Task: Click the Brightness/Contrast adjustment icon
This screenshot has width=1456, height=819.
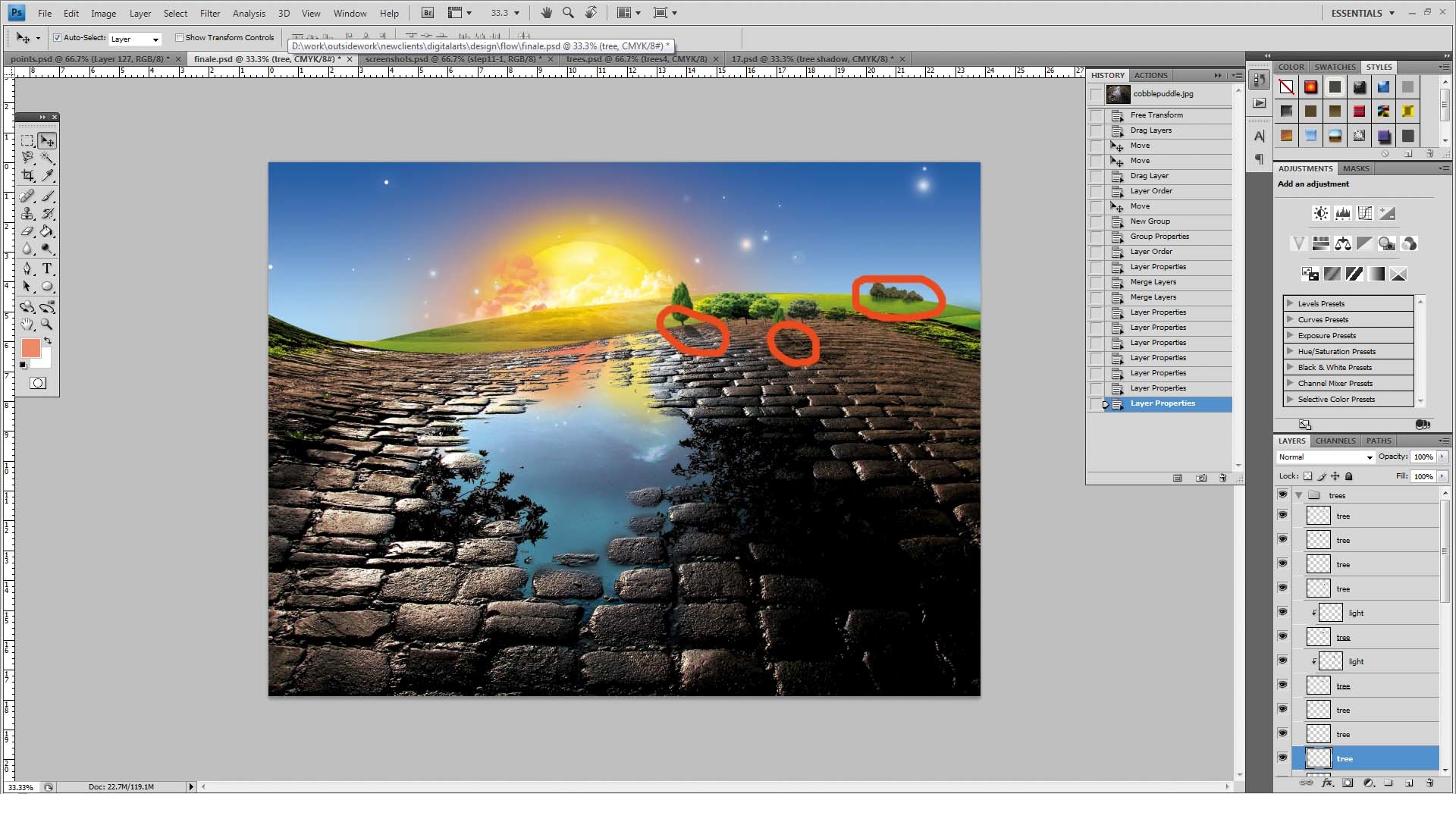Action: 1320,213
